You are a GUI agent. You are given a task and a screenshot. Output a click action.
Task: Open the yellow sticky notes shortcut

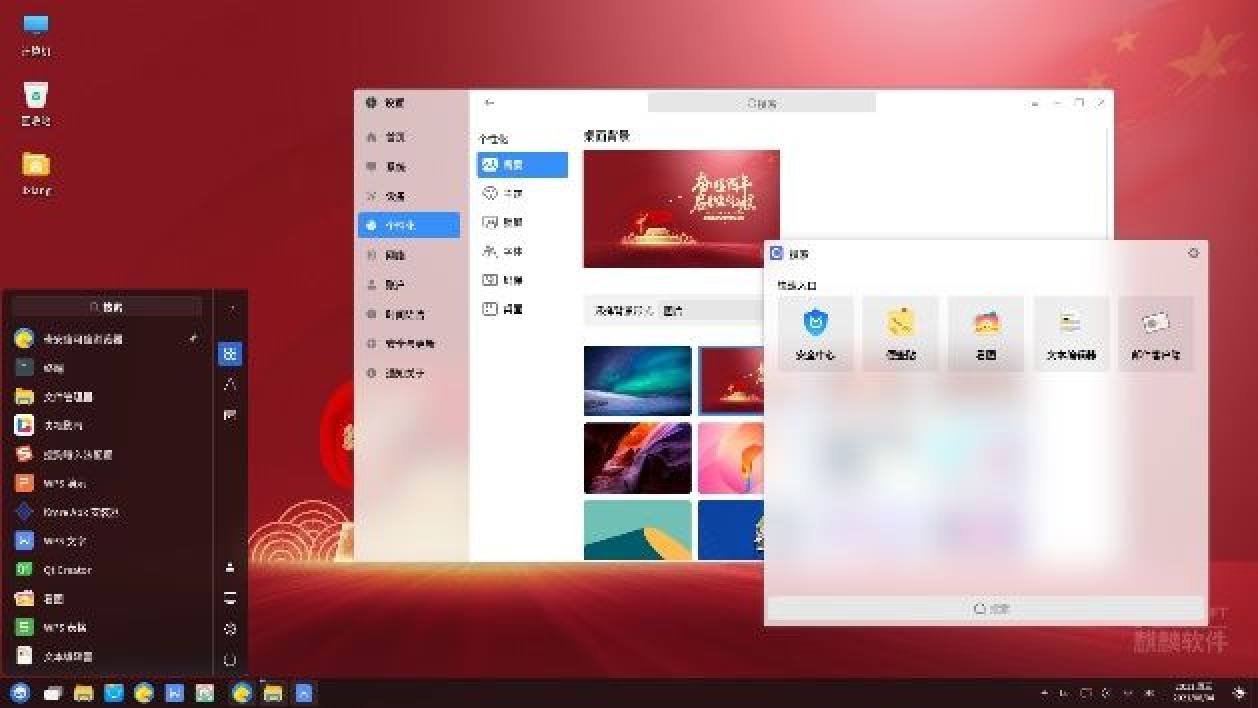click(x=900, y=332)
